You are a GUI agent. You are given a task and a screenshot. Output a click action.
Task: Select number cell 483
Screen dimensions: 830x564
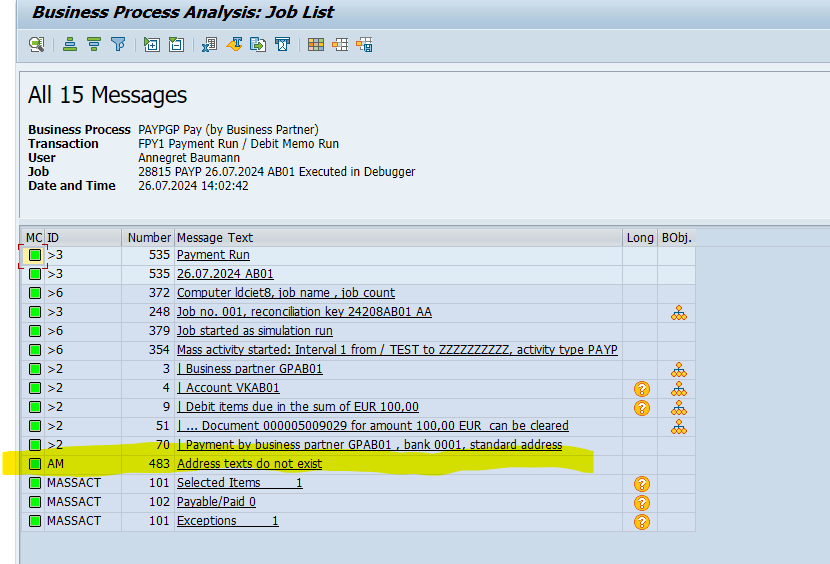(149, 464)
